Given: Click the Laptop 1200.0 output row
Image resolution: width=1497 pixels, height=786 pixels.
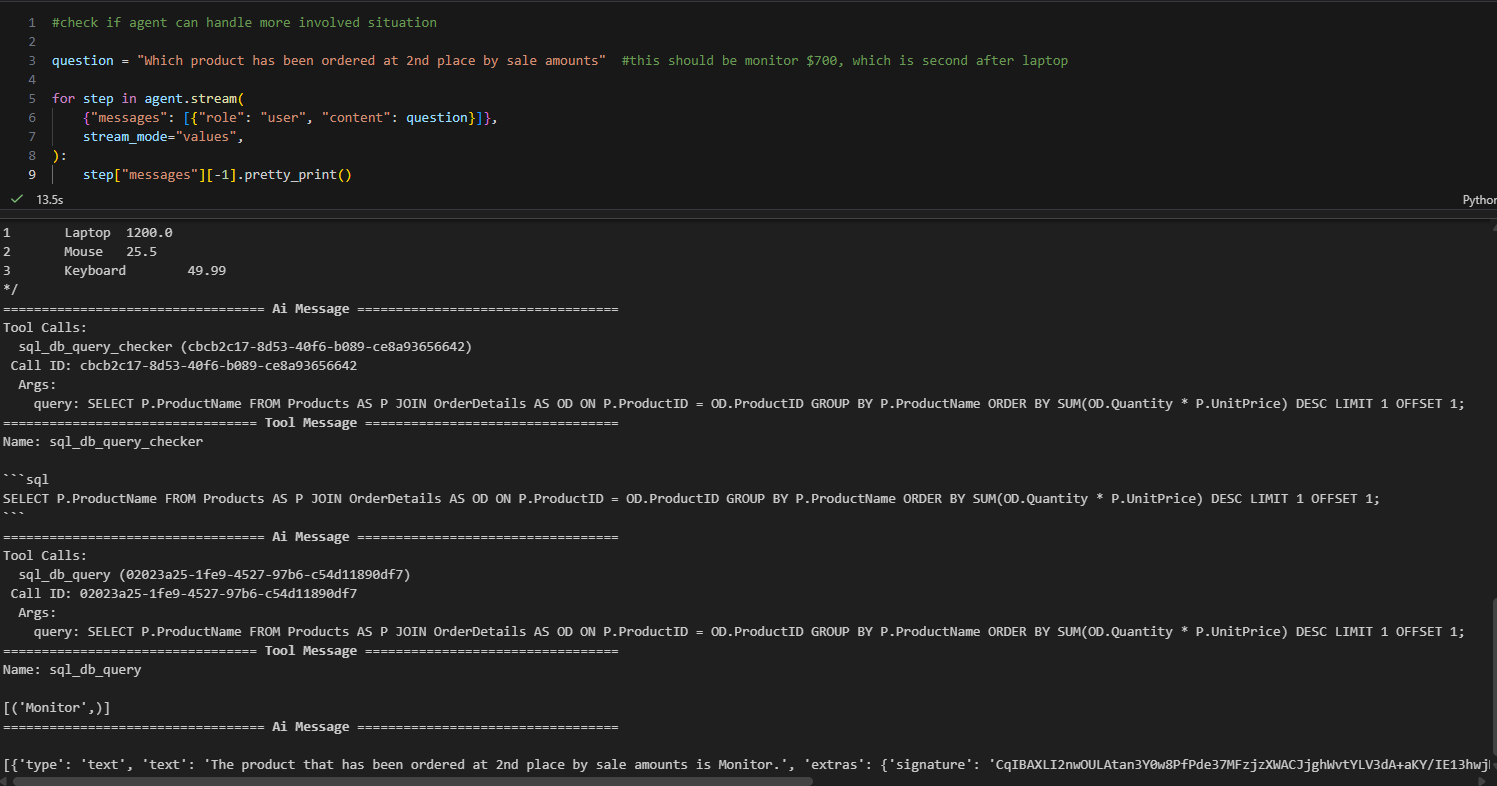Looking at the screenshot, I should [118, 233].
